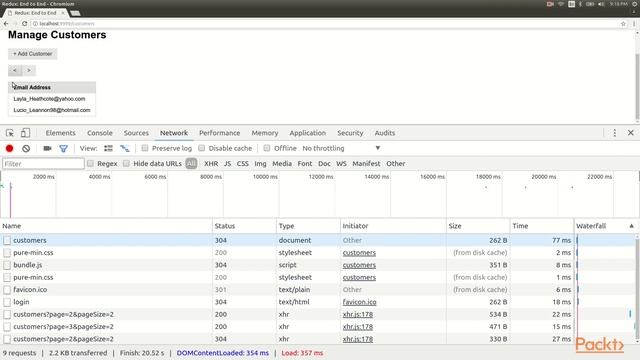Enable the Preserve log checkbox

(145, 148)
